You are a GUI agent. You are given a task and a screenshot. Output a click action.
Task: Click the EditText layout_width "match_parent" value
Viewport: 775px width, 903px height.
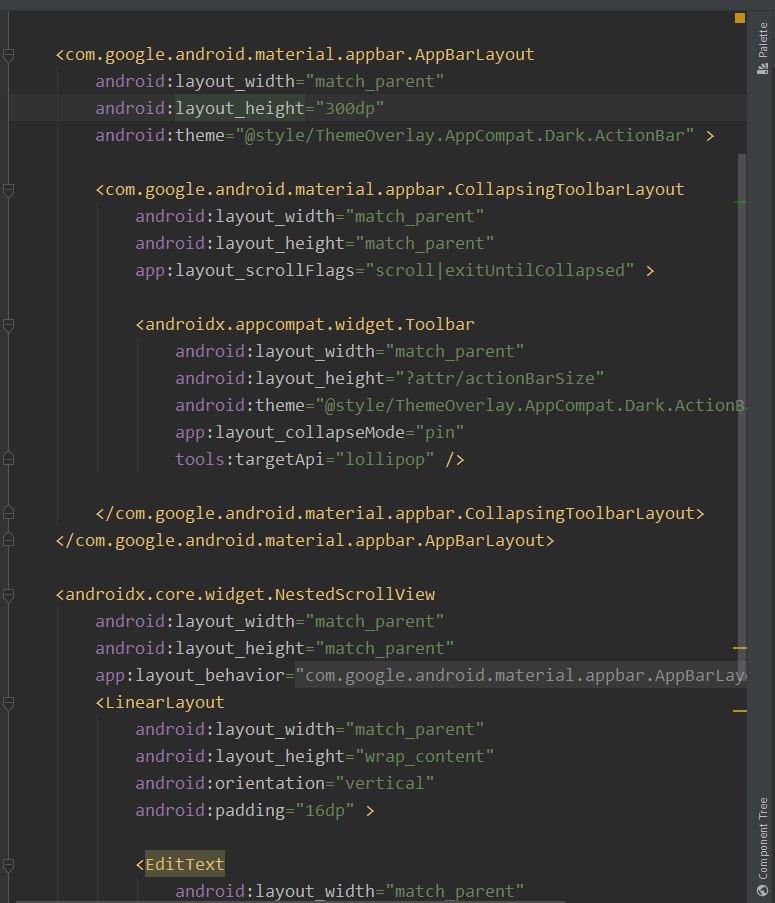455,891
